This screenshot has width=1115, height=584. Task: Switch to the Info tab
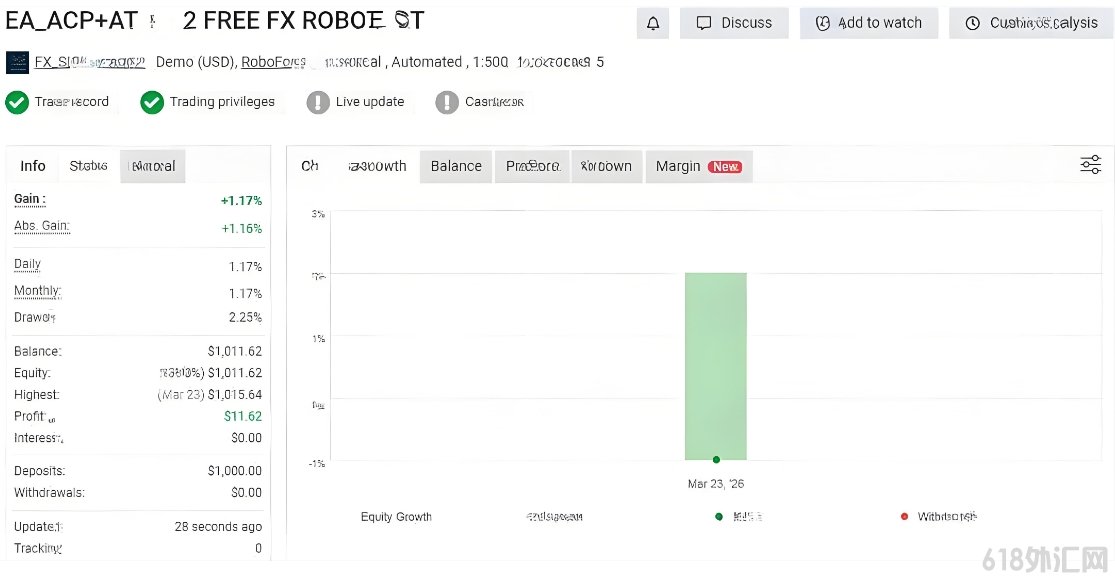pos(33,166)
